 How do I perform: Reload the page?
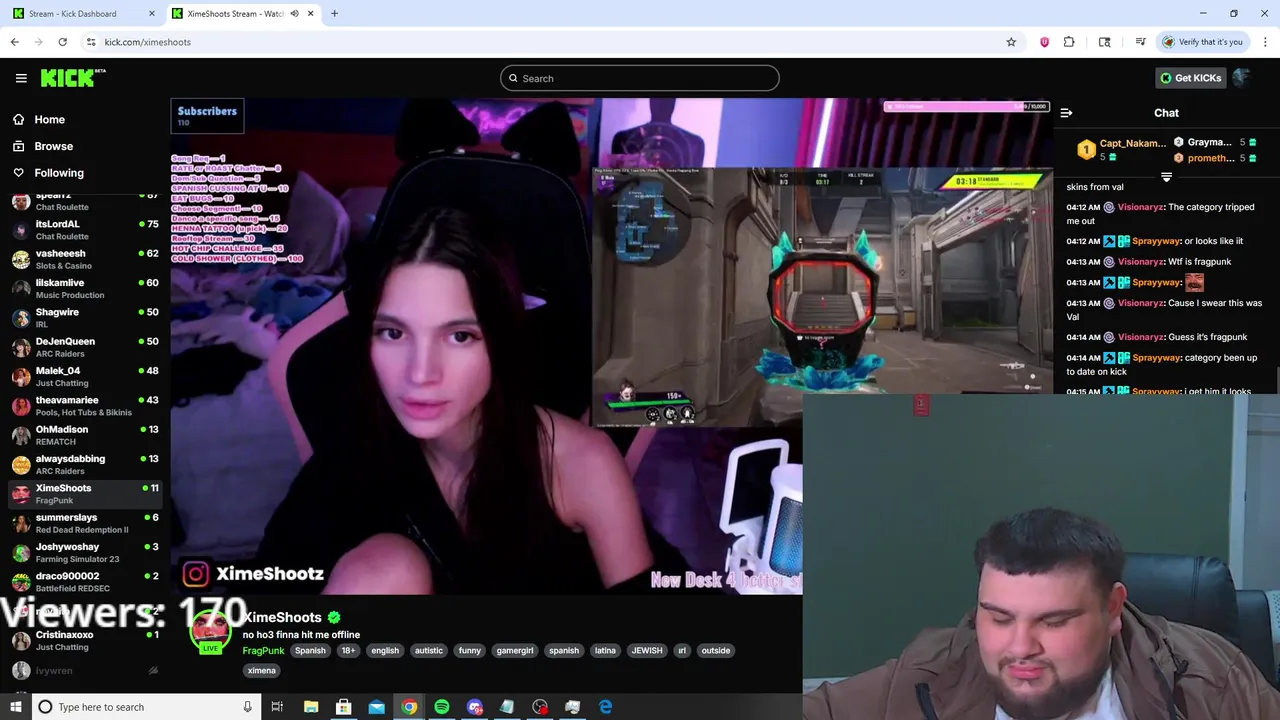[62, 42]
